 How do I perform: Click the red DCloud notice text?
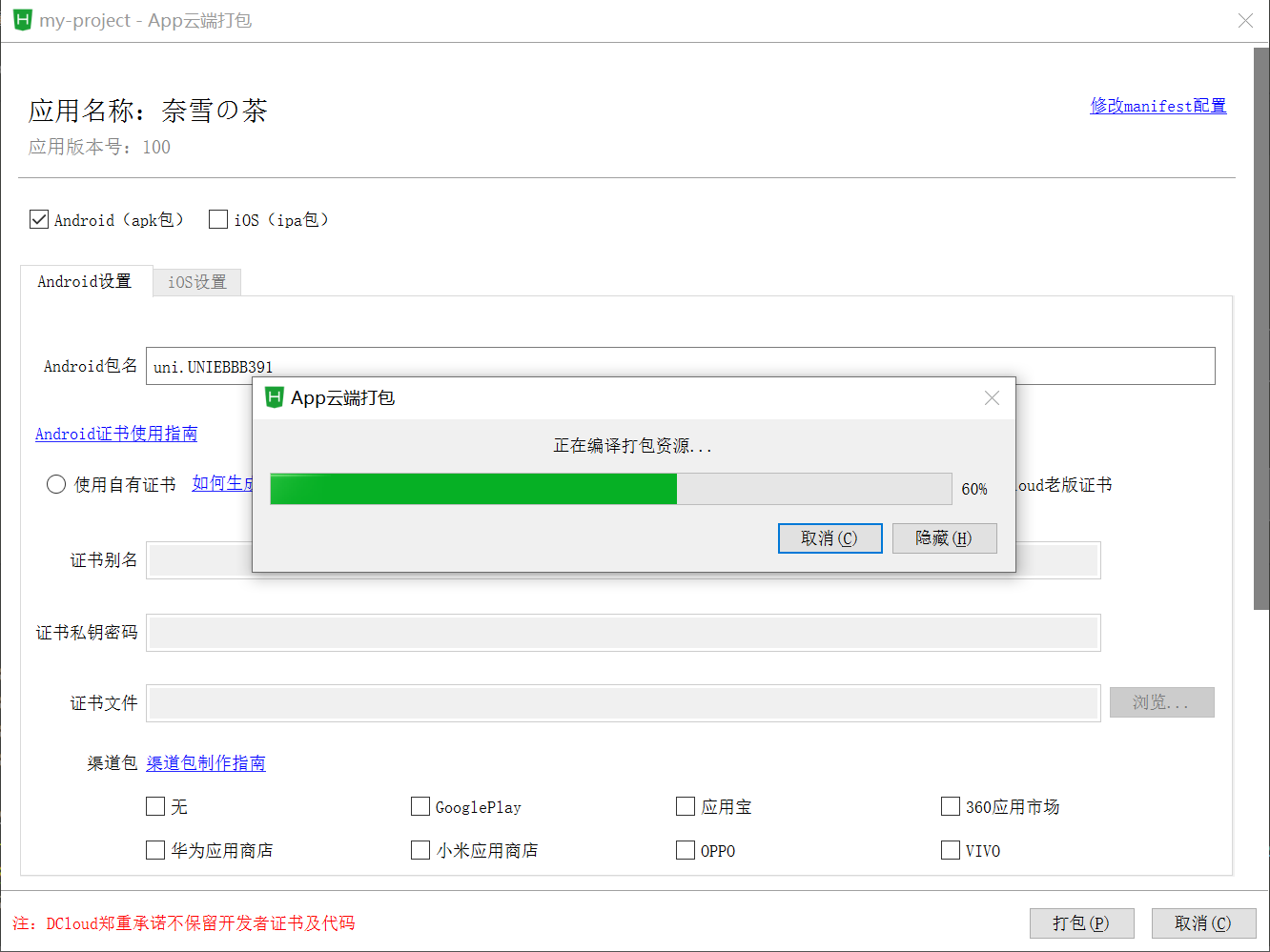(183, 923)
